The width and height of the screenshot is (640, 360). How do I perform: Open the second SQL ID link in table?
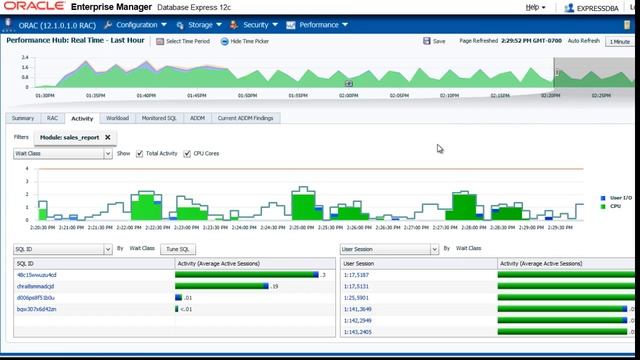(x=36, y=287)
